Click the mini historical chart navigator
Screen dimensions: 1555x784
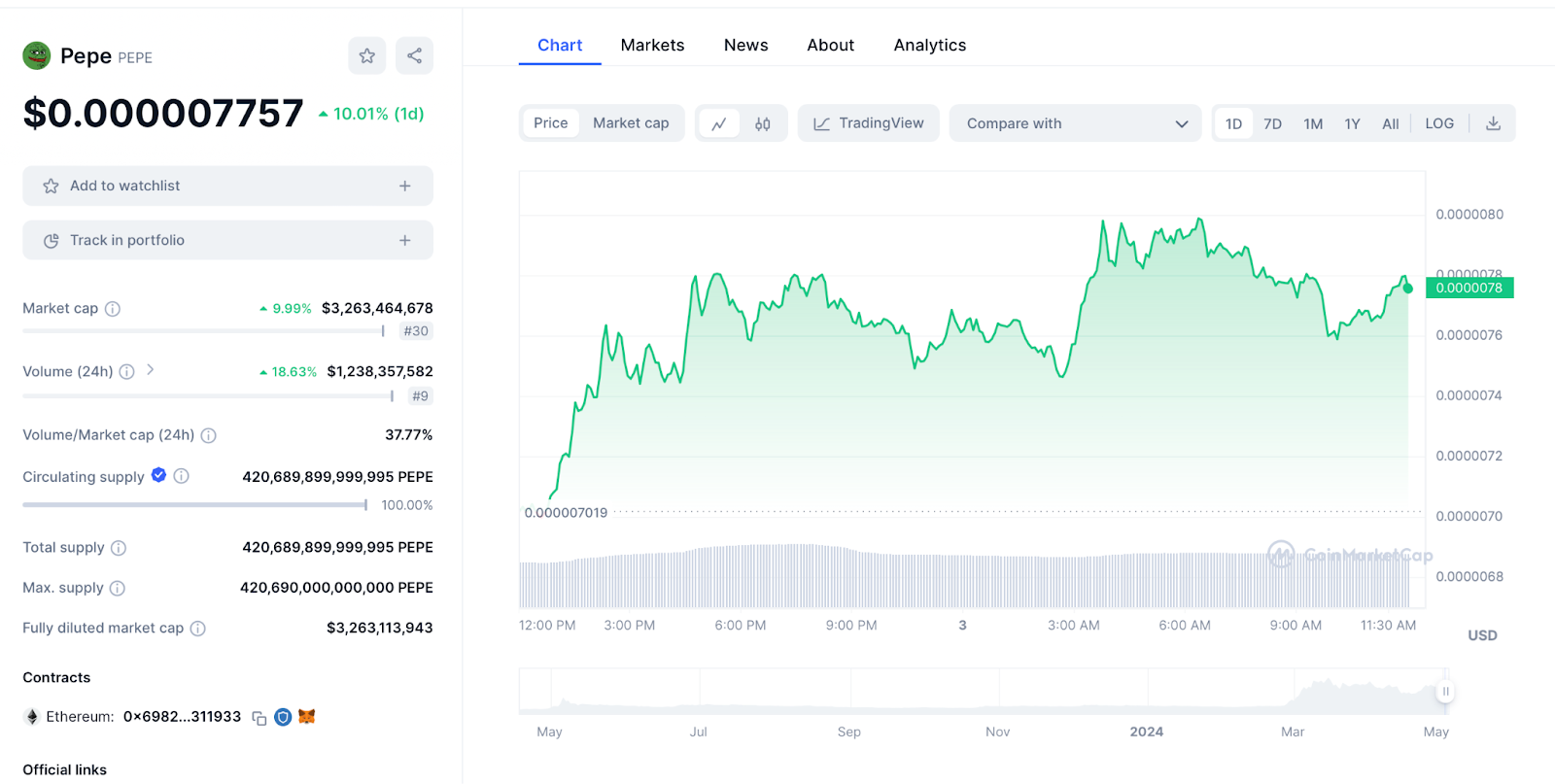coord(983,692)
